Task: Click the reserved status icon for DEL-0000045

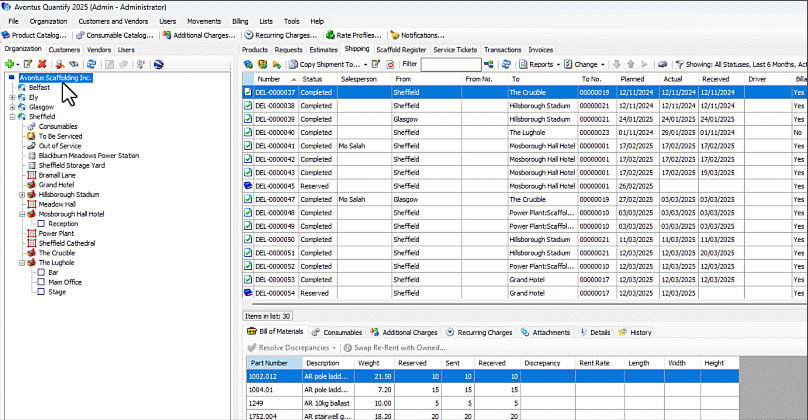Action: pyautogui.click(x=248, y=186)
